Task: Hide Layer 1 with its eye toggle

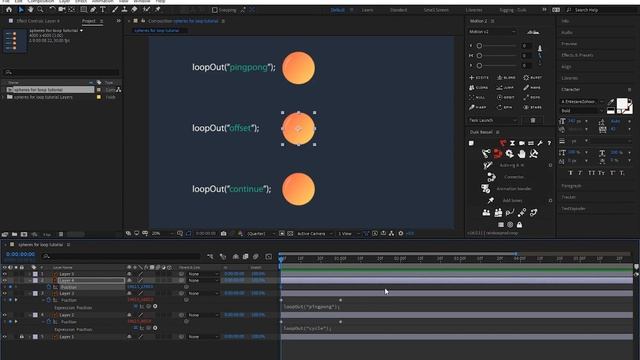Action: tap(4, 337)
